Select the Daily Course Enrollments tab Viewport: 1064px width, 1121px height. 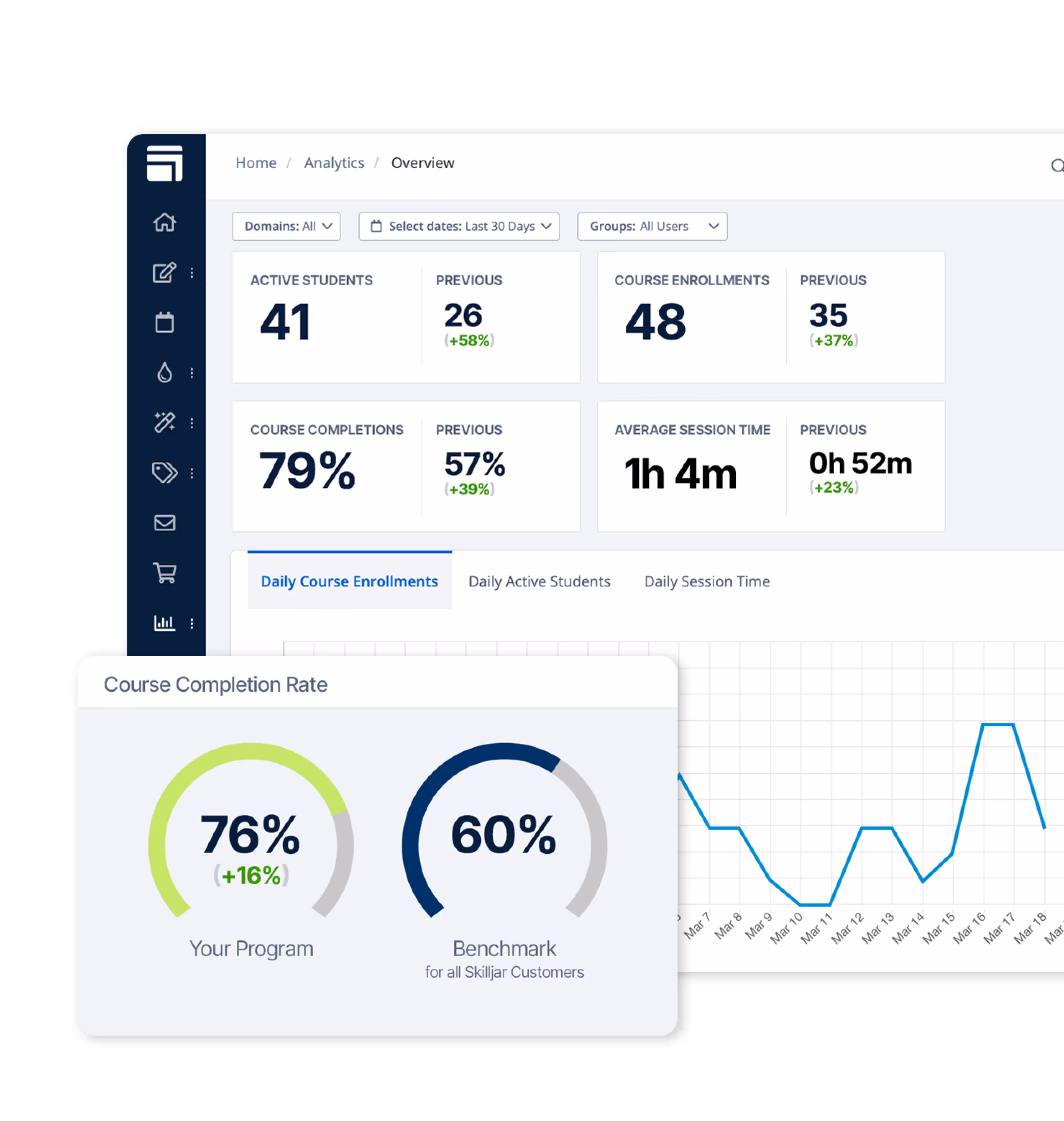(349, 581)
